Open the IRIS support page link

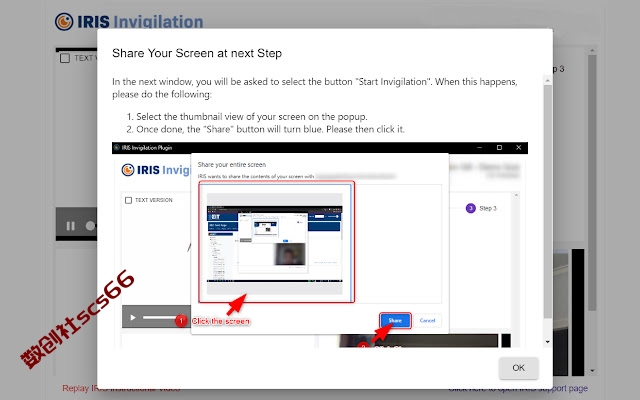click(x=518, y=388)
